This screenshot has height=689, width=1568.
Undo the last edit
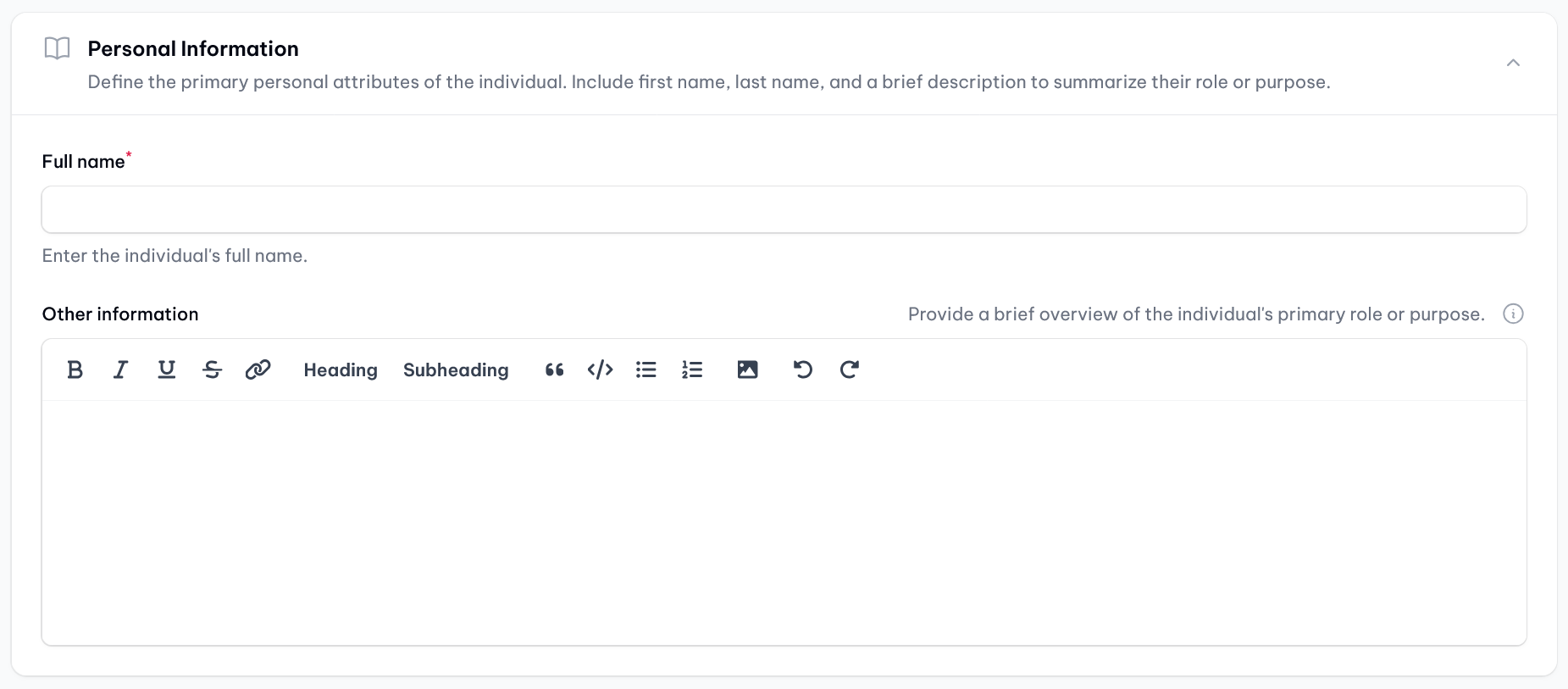(x=803, y=370)
